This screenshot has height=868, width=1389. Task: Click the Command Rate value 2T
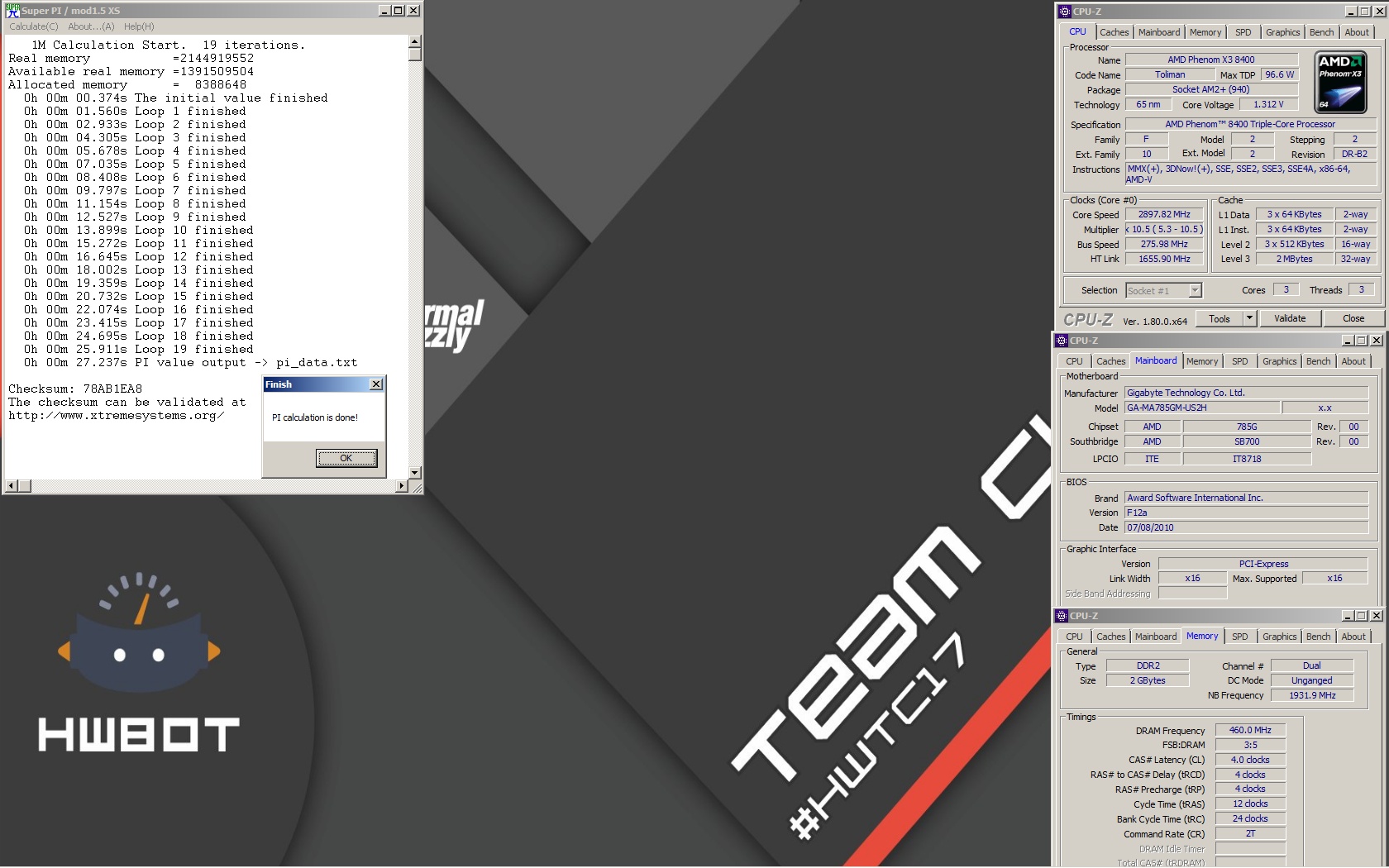1250,833
